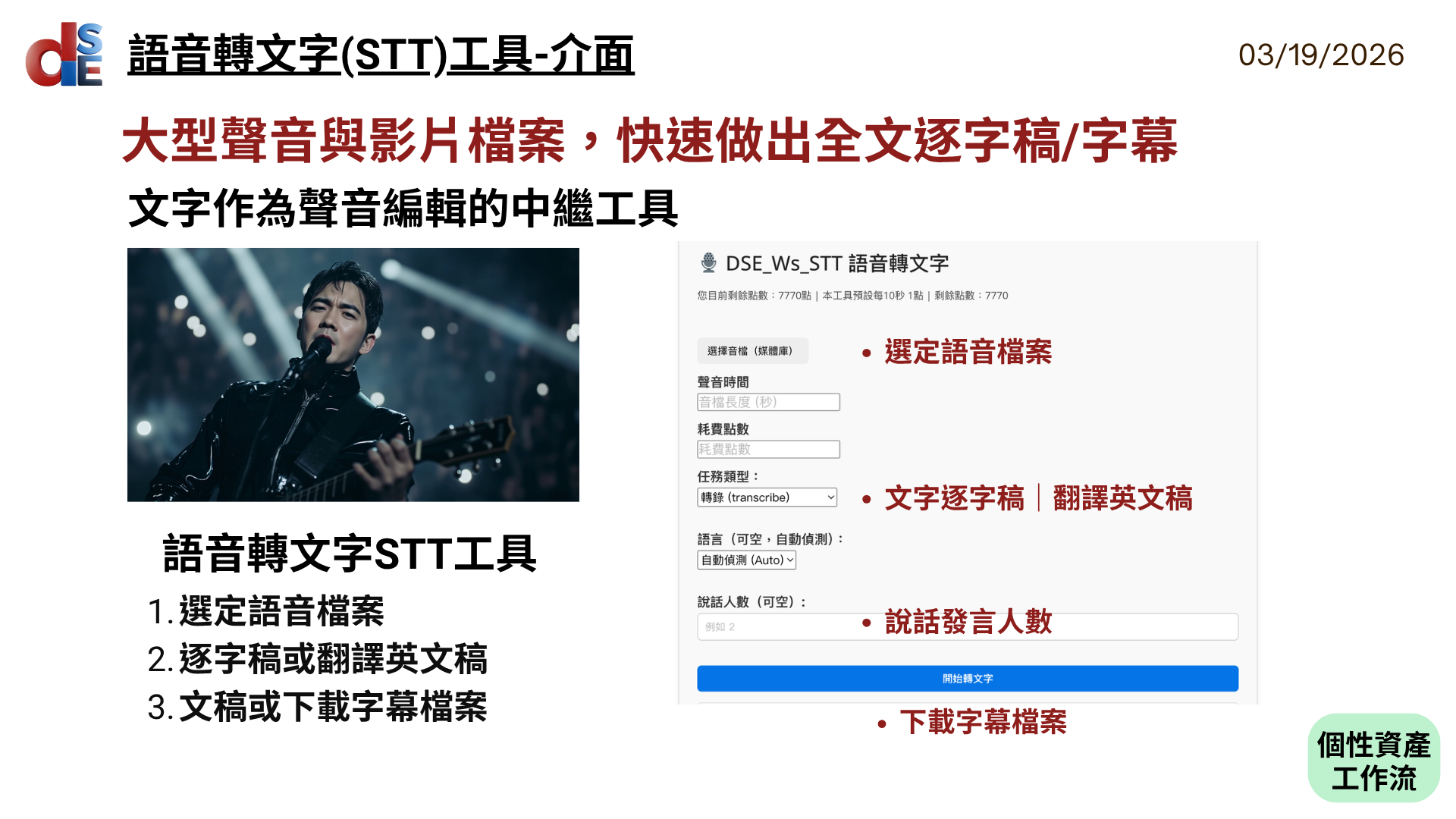Click the blue 開始轉文字 button
The width and height of the screenshot is (1456, 819).
pyautogui.click(x=968, y=678)
